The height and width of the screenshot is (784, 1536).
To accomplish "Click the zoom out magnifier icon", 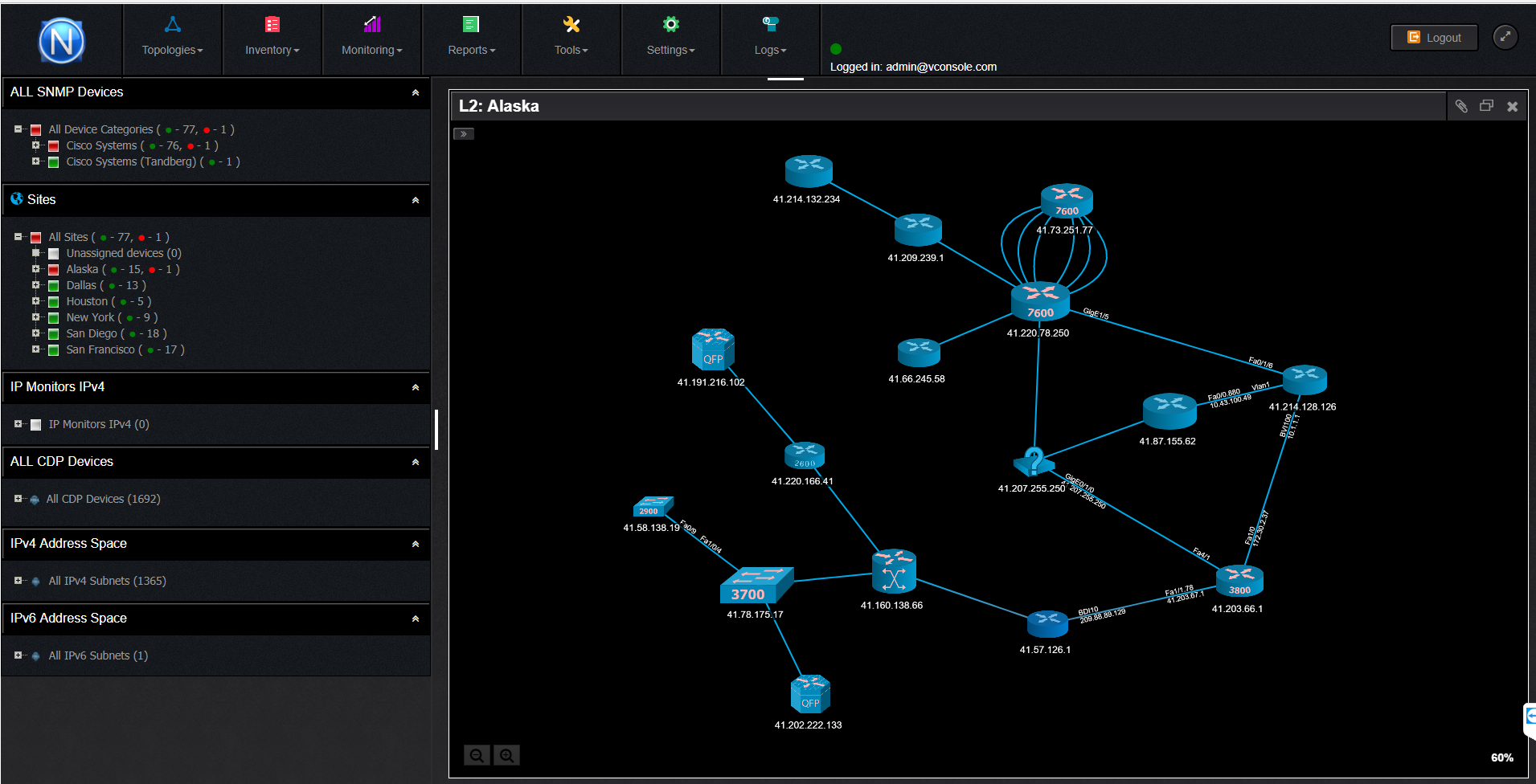I will 477,755.
